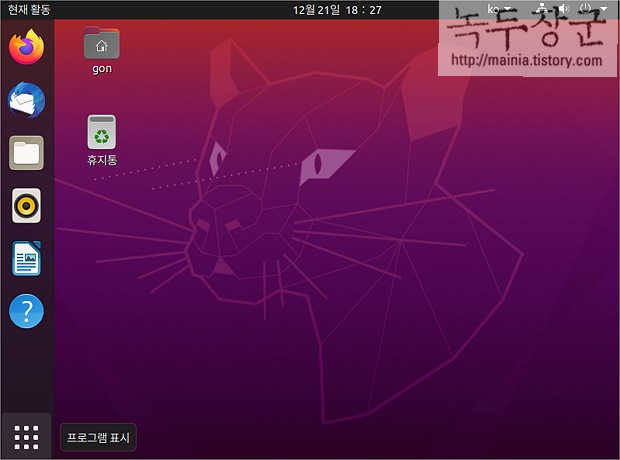Select the 휴지통 trash icon
Image resolution: width=620 pixels, height=460 pixels.
pyautogui.click(x=102, y=140)
